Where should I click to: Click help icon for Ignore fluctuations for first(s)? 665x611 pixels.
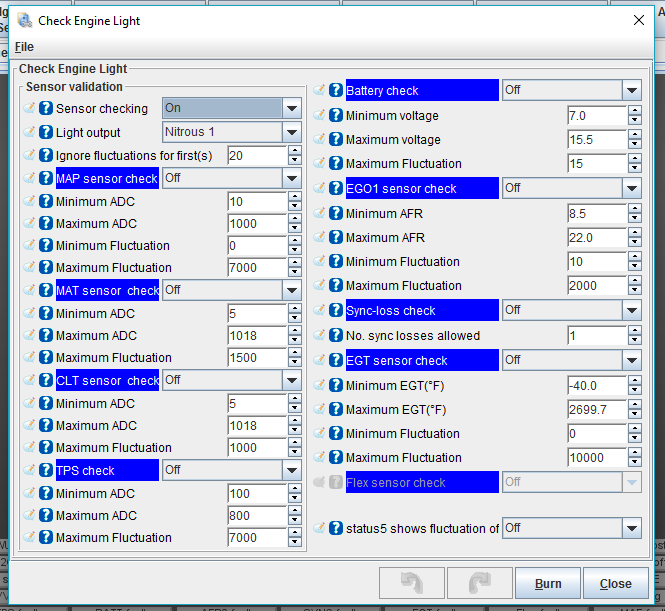pyautogui.click(x=46, y=155)
